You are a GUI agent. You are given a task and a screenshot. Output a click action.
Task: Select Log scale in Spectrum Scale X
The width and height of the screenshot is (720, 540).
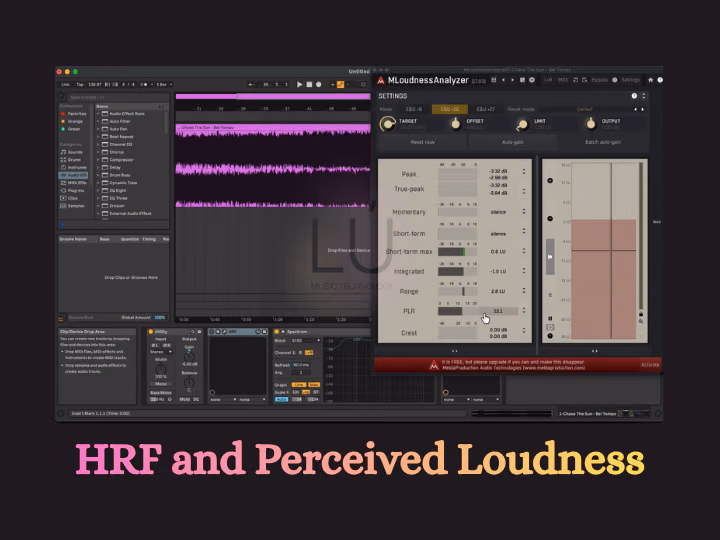(x=306, y=392)
